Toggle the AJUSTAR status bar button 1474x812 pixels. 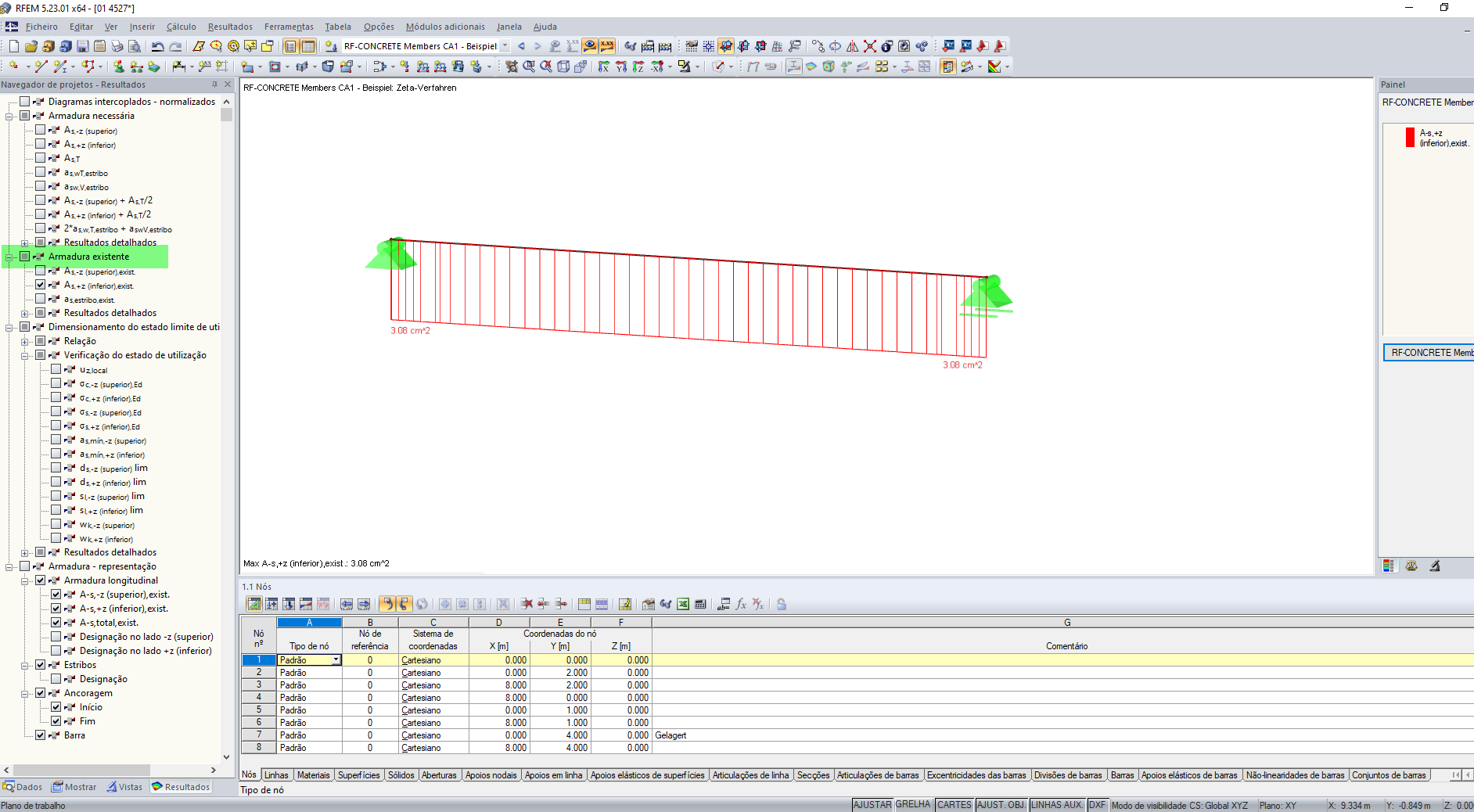pos(872,805)
